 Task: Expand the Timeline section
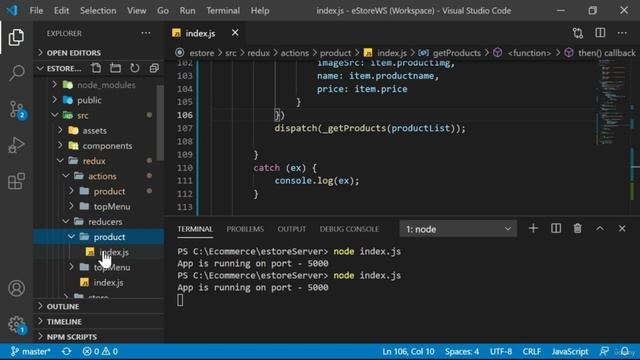(64, 322)
